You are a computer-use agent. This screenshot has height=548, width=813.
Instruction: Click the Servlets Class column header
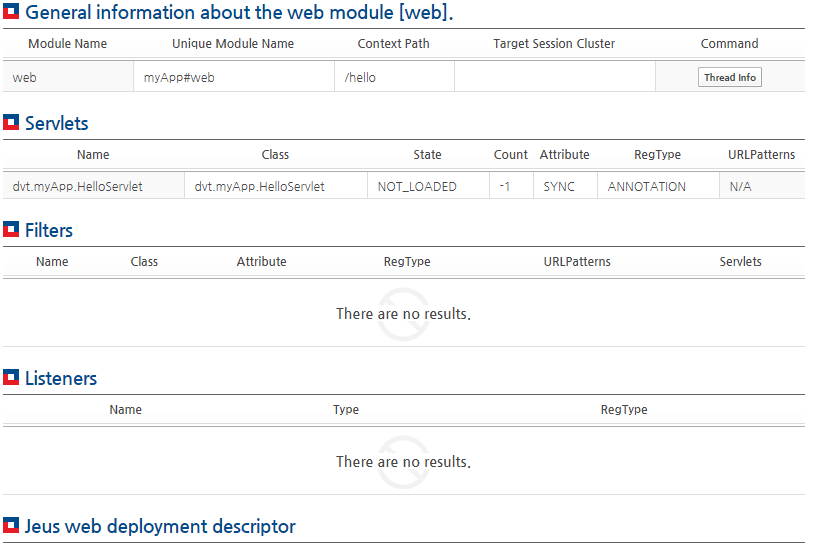[x=275, y=154]
